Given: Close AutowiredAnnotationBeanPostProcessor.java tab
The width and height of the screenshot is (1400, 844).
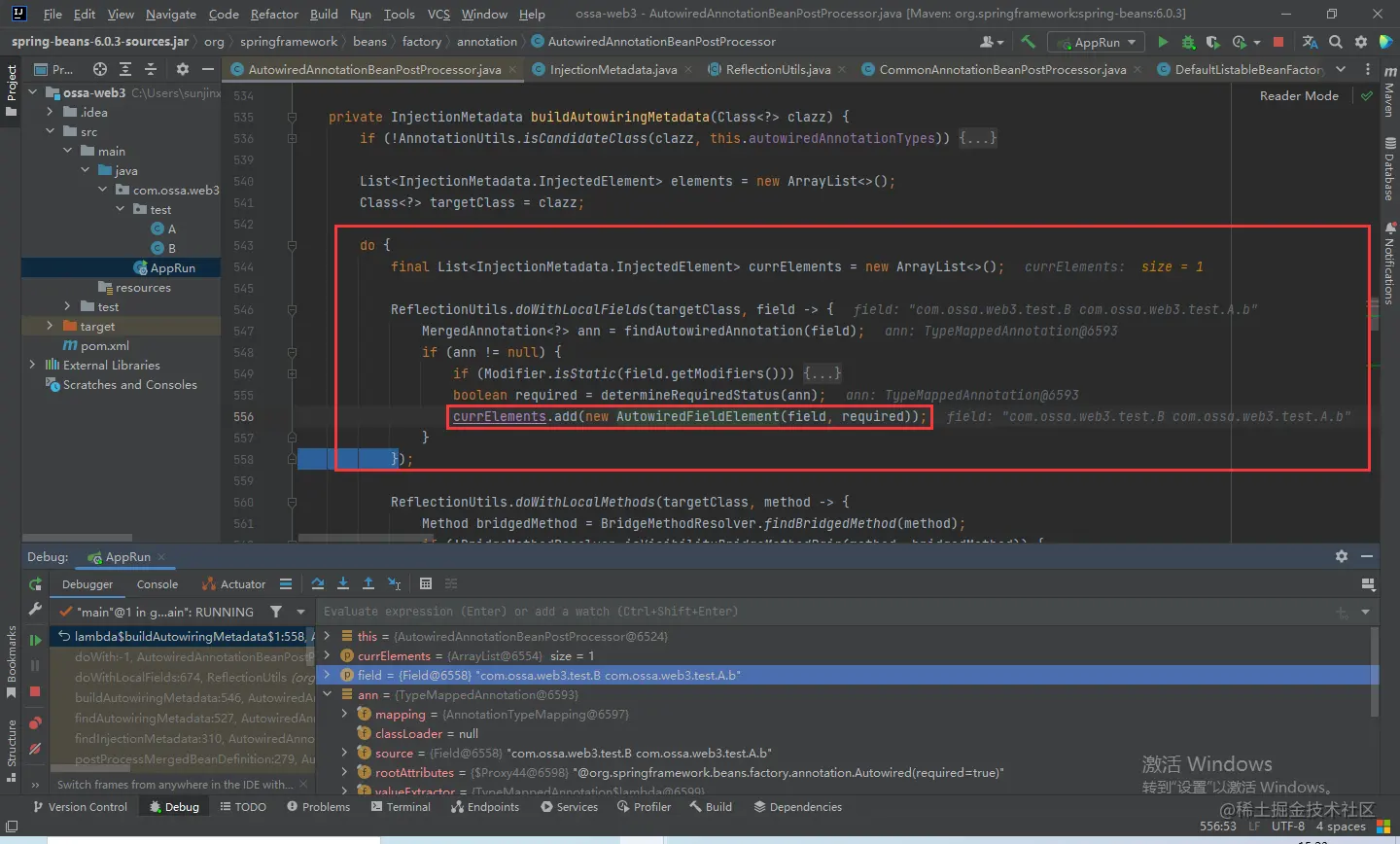Looking at the screenshot, I should [512, 70].
